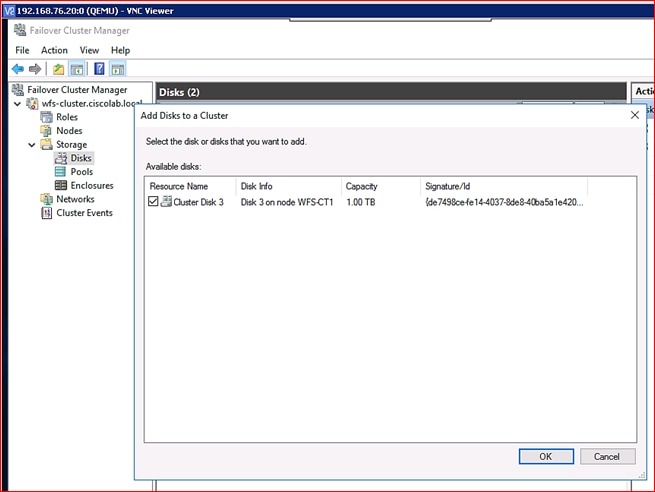The image size is (655, 492).
Task: Click the Back arrow toolbar icon
Action: pos(18,68)
